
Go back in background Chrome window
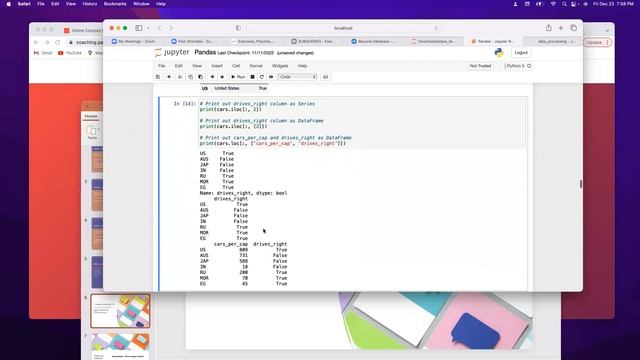click(36, 42)
